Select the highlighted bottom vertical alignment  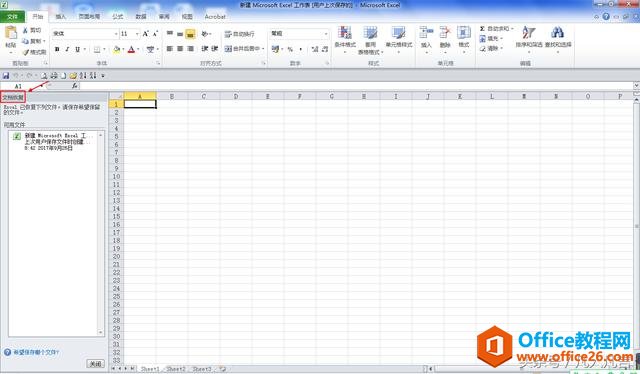click(x=190, y=33)
